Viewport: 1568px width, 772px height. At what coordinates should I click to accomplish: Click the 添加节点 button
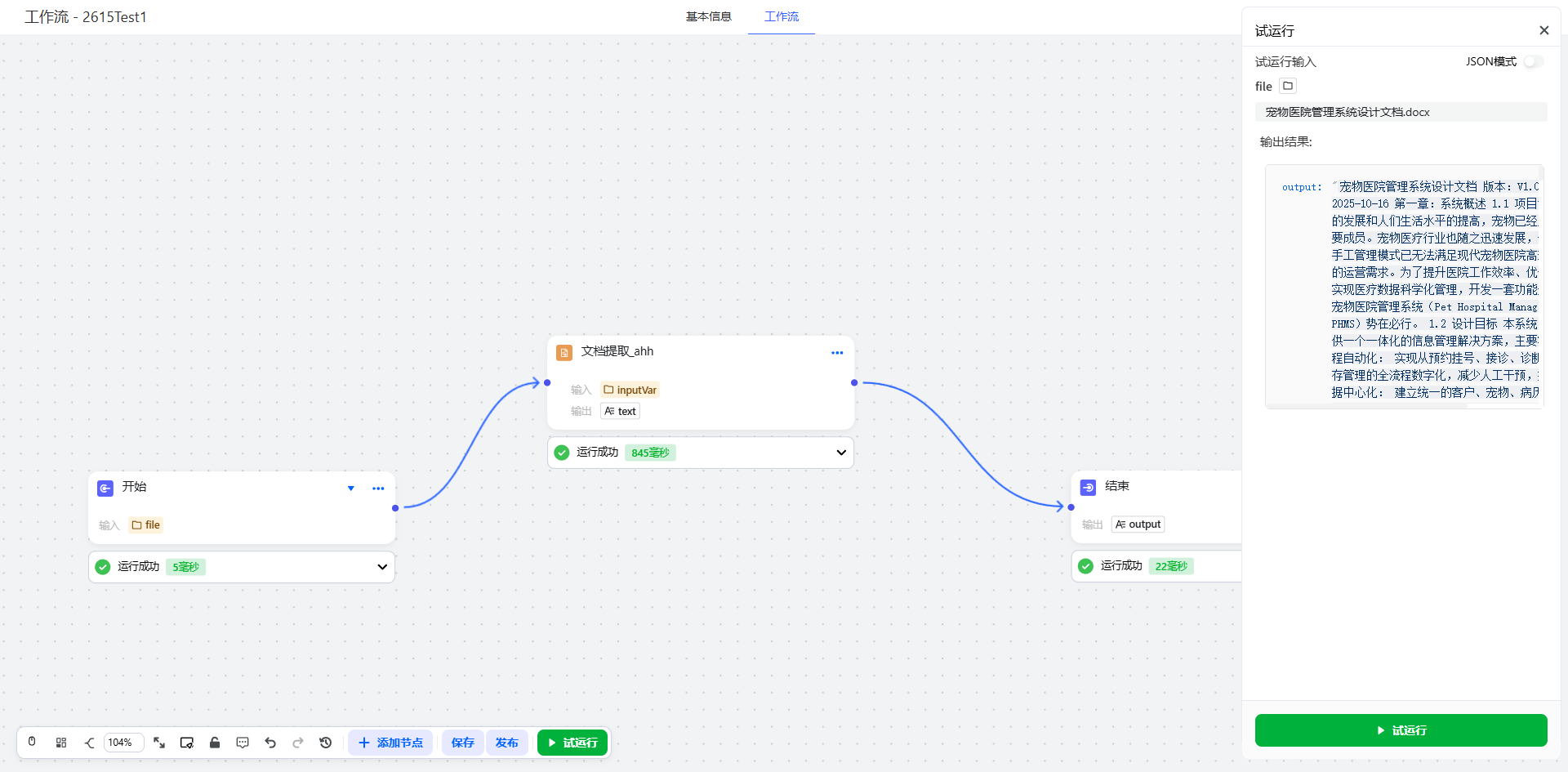[x=391, y=743]
